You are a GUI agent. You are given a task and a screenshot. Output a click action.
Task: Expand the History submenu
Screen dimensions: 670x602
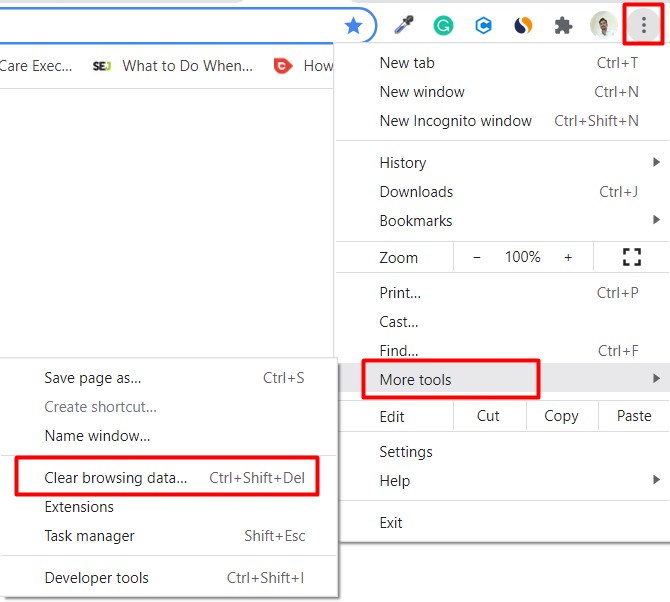click(x=502, y=163)
